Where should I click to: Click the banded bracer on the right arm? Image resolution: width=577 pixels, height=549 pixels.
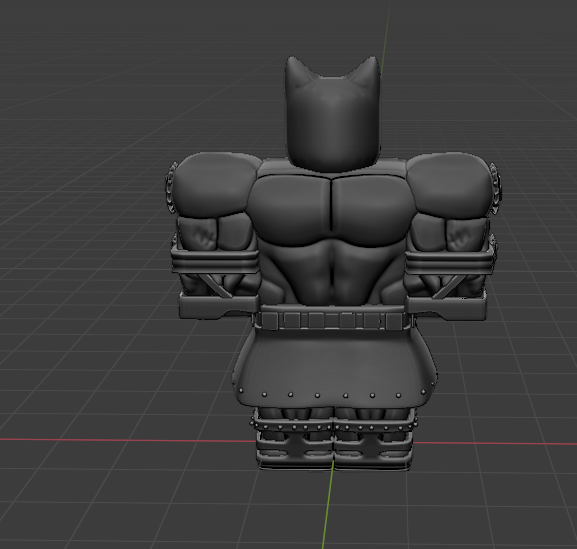pos(449,261)
